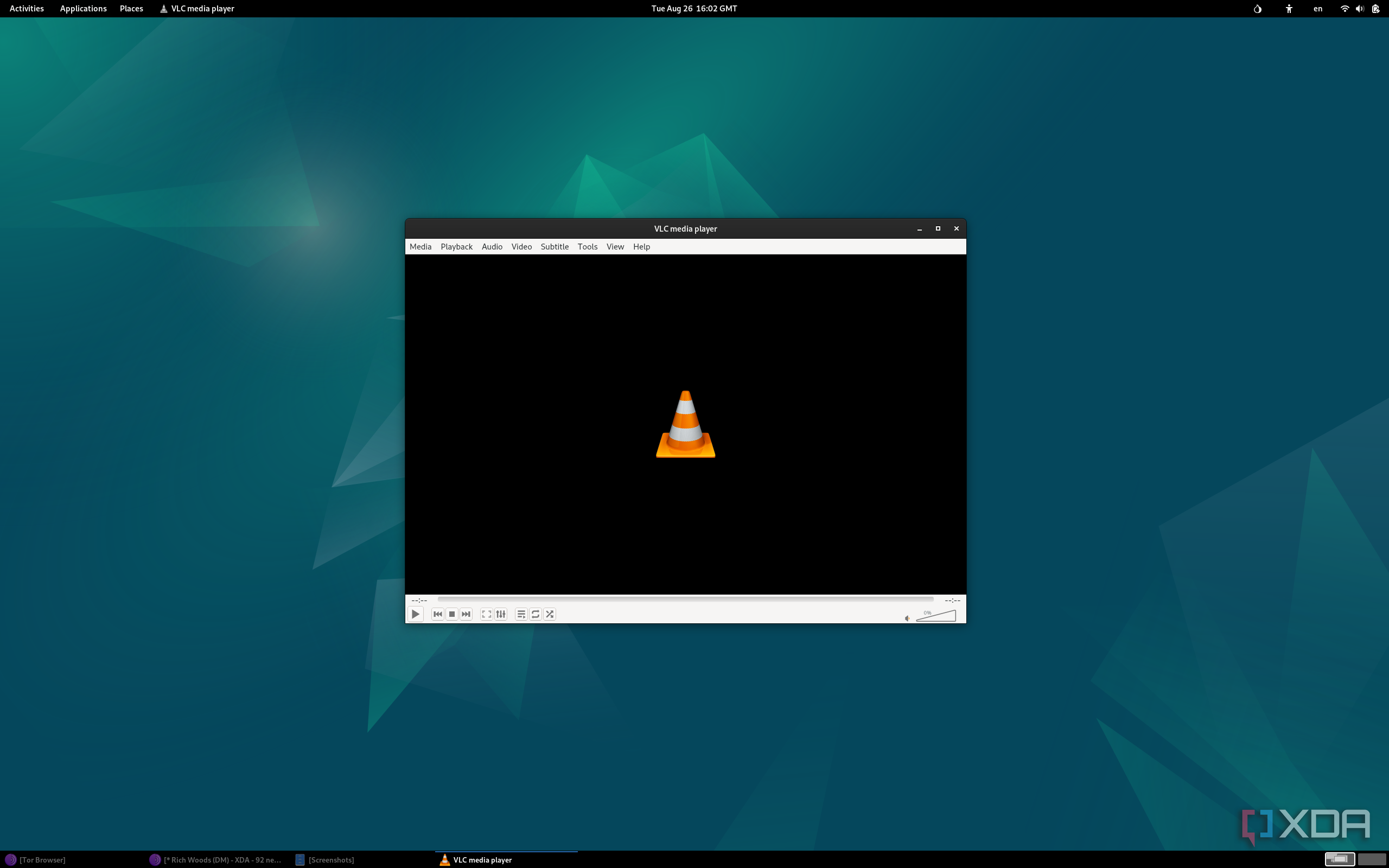This screenshot has width=1389, height=868.
Task: Toggle the playlist view icon
Action: click(x=521, y=614)
